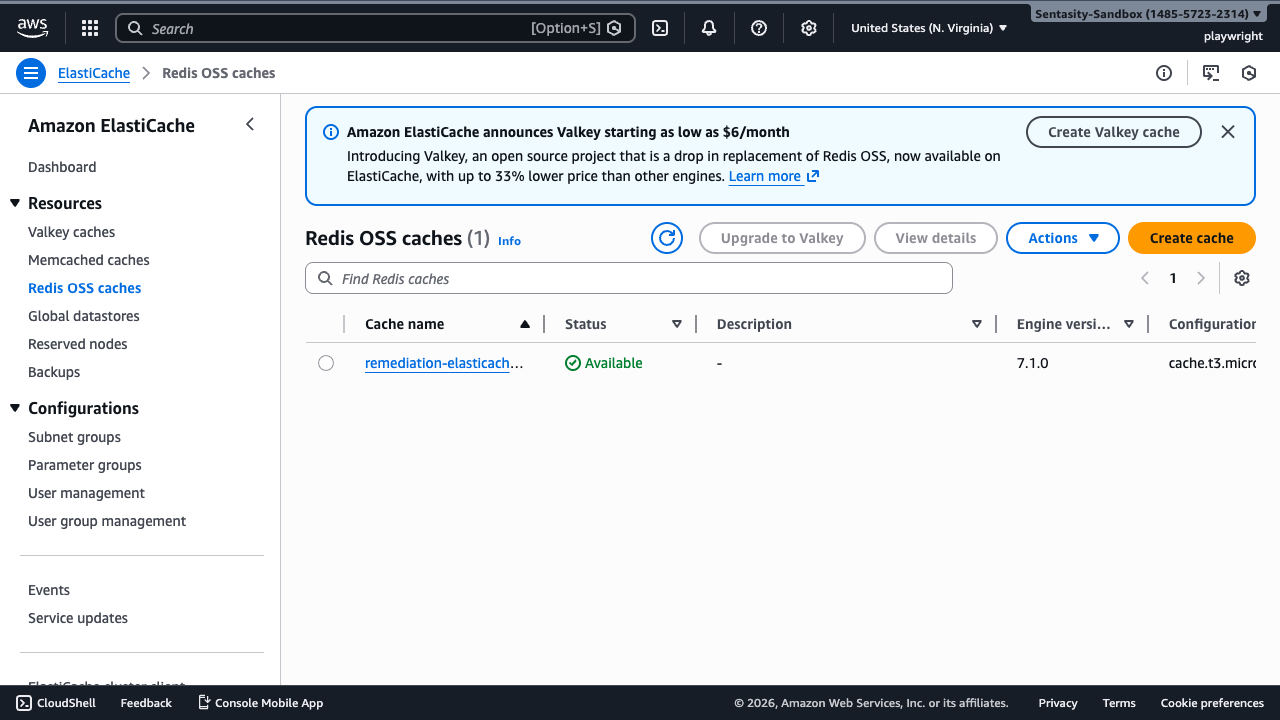Open the AWS services grid menu
Image resolution: width=1280 pixels, height=720 pixels.
click(89, 27)
